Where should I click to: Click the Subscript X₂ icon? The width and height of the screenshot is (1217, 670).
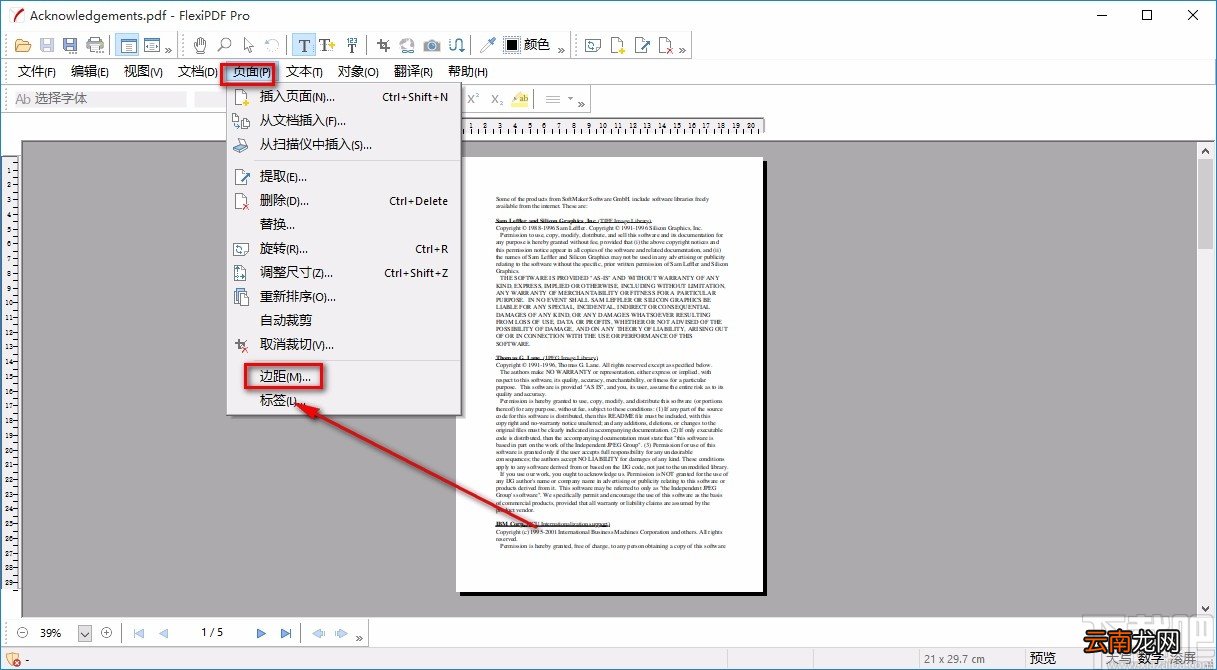pos(497,99)
